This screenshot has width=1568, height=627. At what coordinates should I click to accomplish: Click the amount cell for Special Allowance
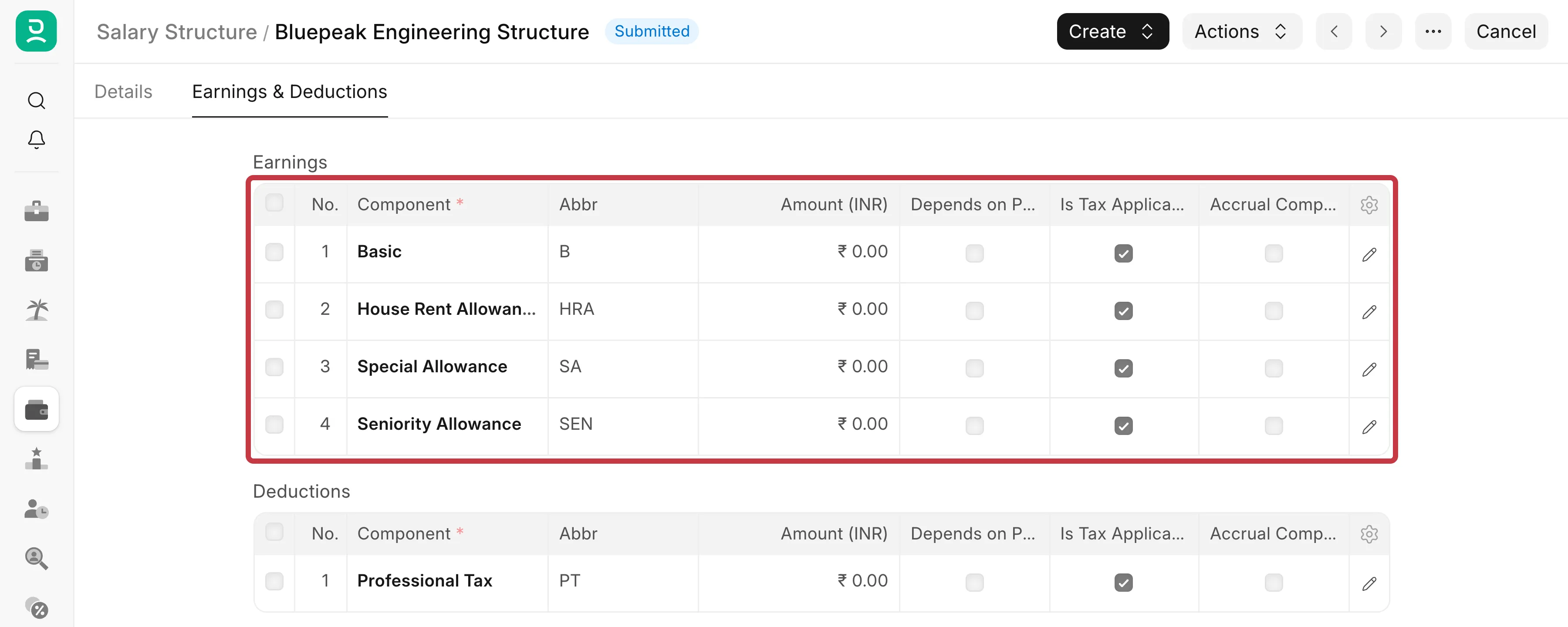click(799, 369)
